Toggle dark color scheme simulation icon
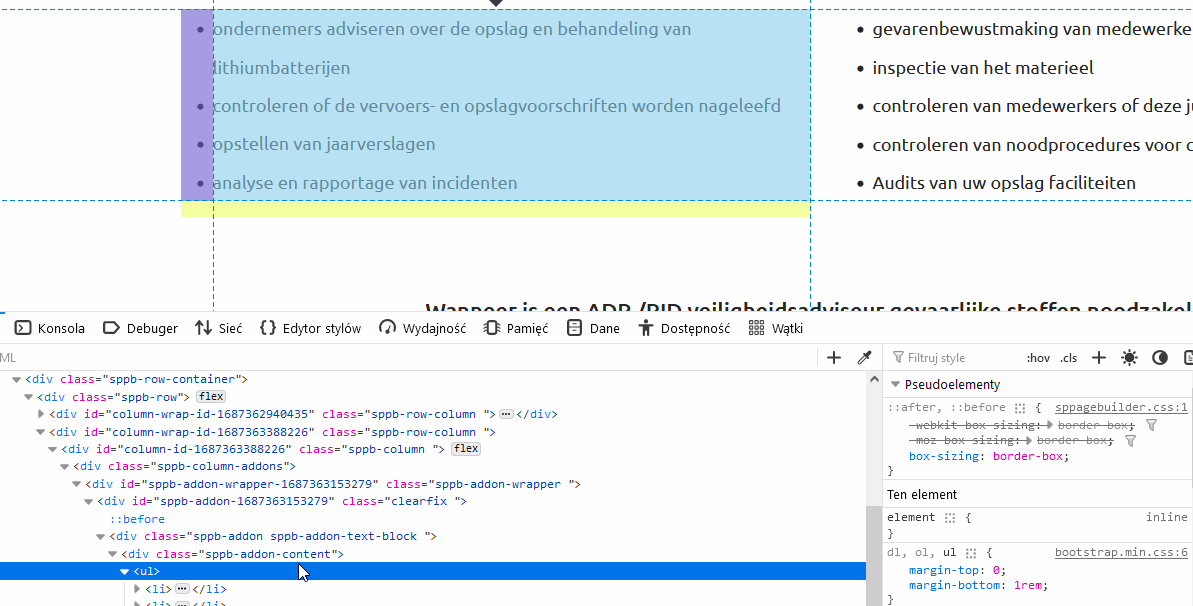1193x606 pixels. click(x=1160, y=358)
